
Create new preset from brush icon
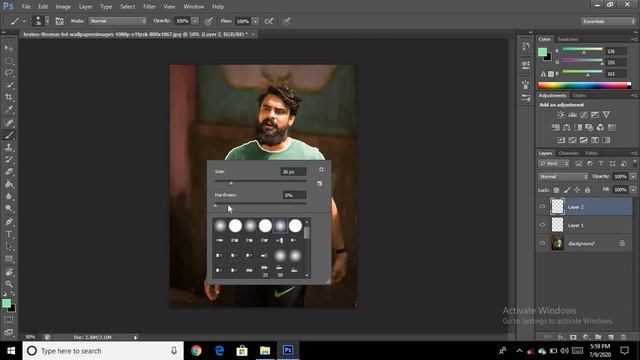click(319, 183)
